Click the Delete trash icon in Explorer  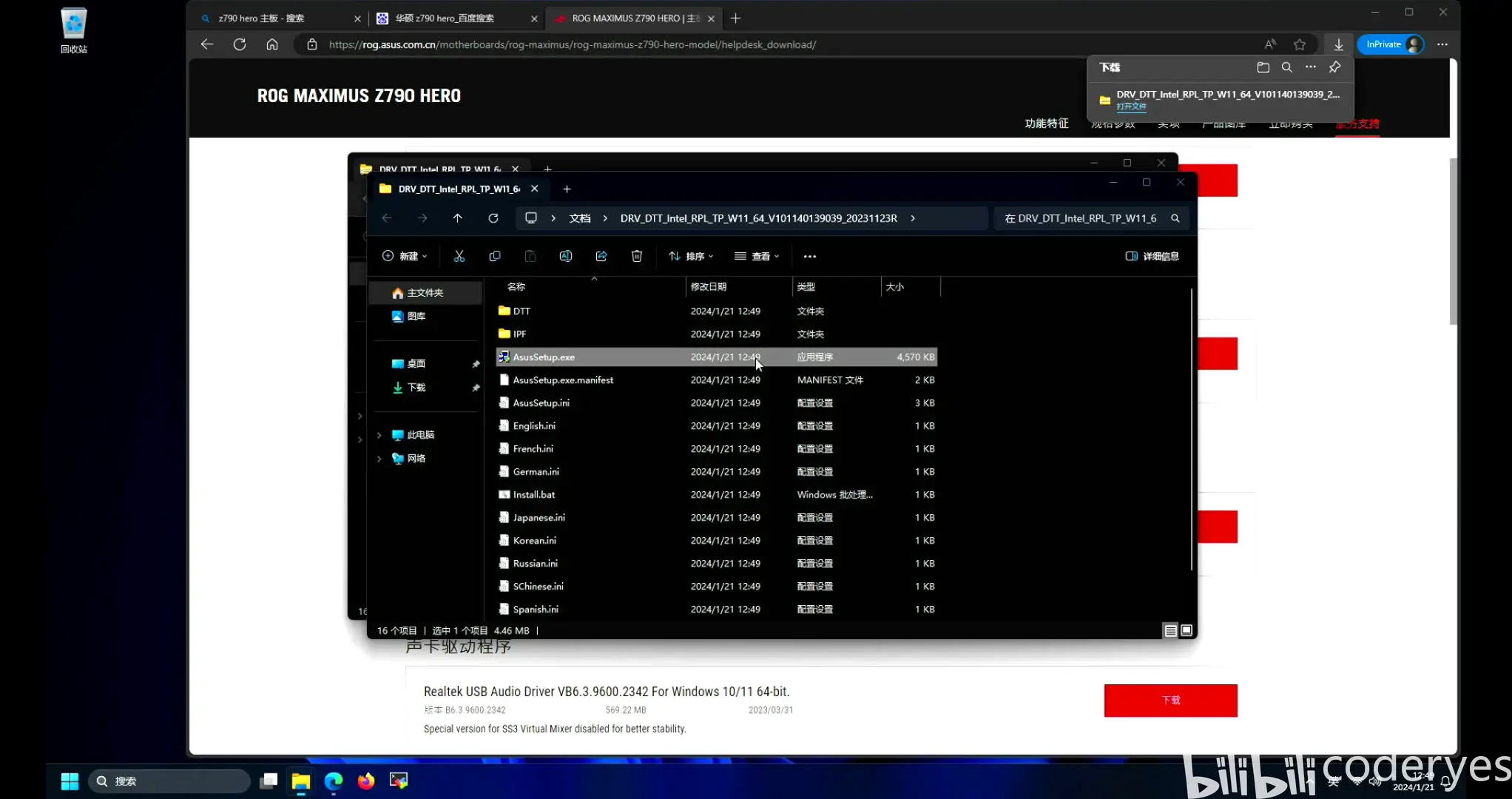point(637,256)
